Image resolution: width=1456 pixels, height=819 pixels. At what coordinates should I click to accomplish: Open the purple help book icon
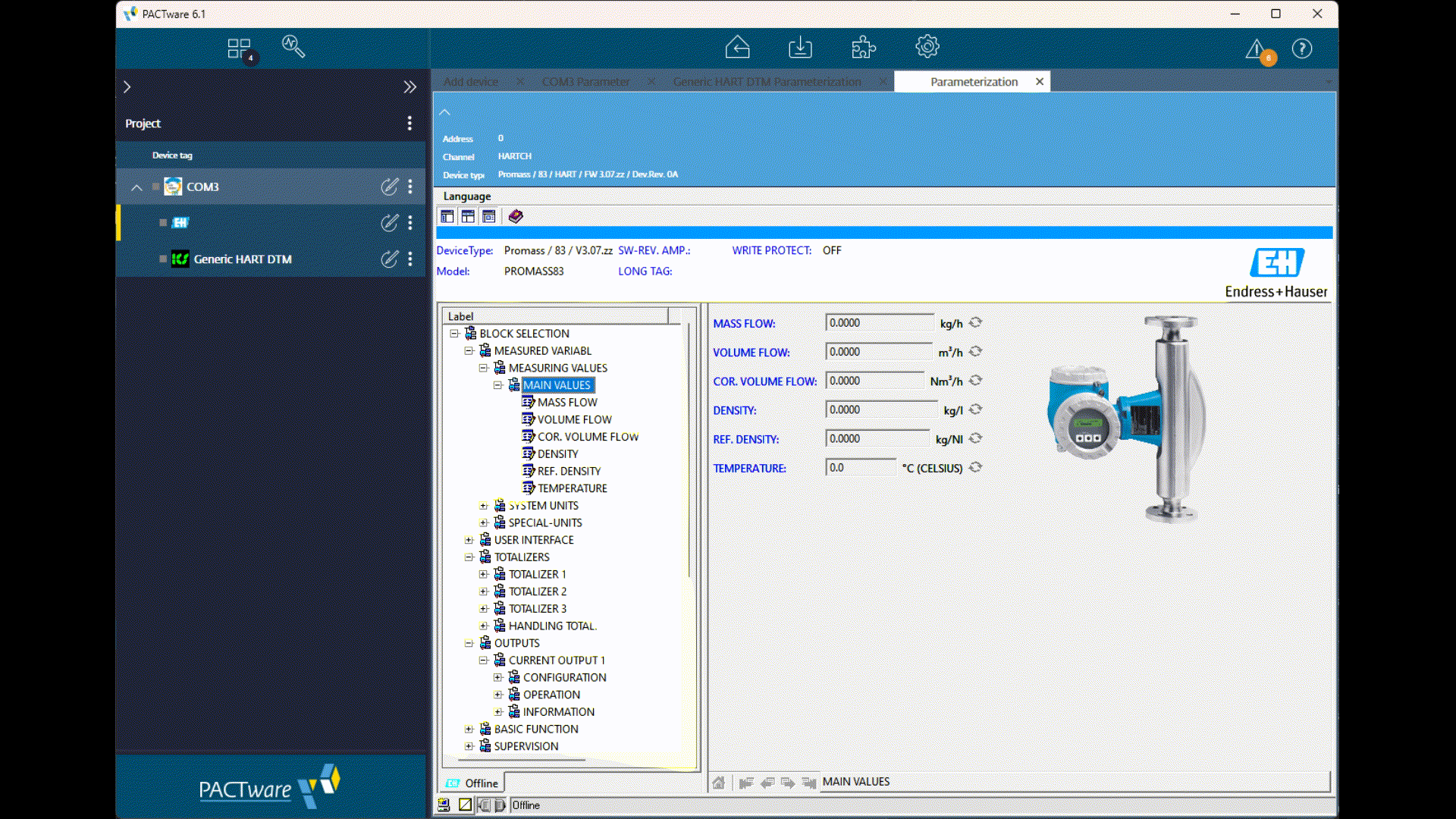point(516,217)
